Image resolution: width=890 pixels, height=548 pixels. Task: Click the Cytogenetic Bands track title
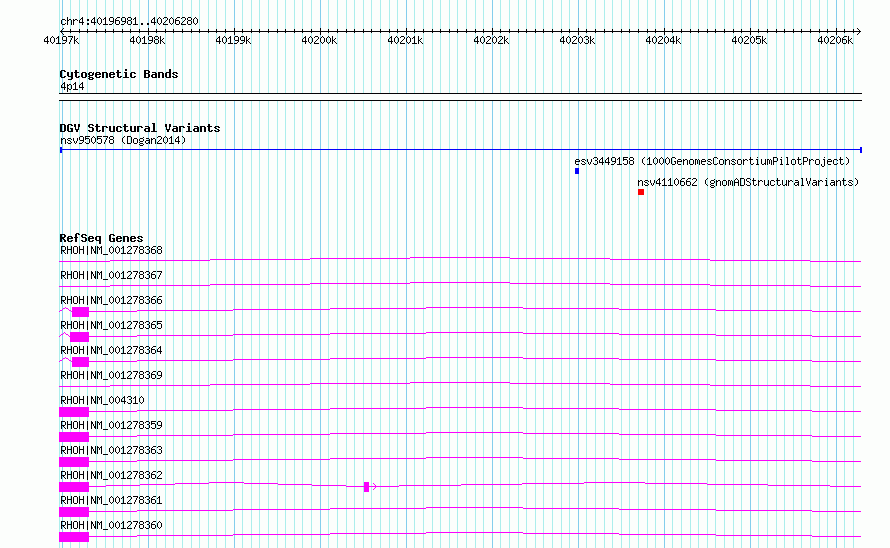click(x=119, y=74)
